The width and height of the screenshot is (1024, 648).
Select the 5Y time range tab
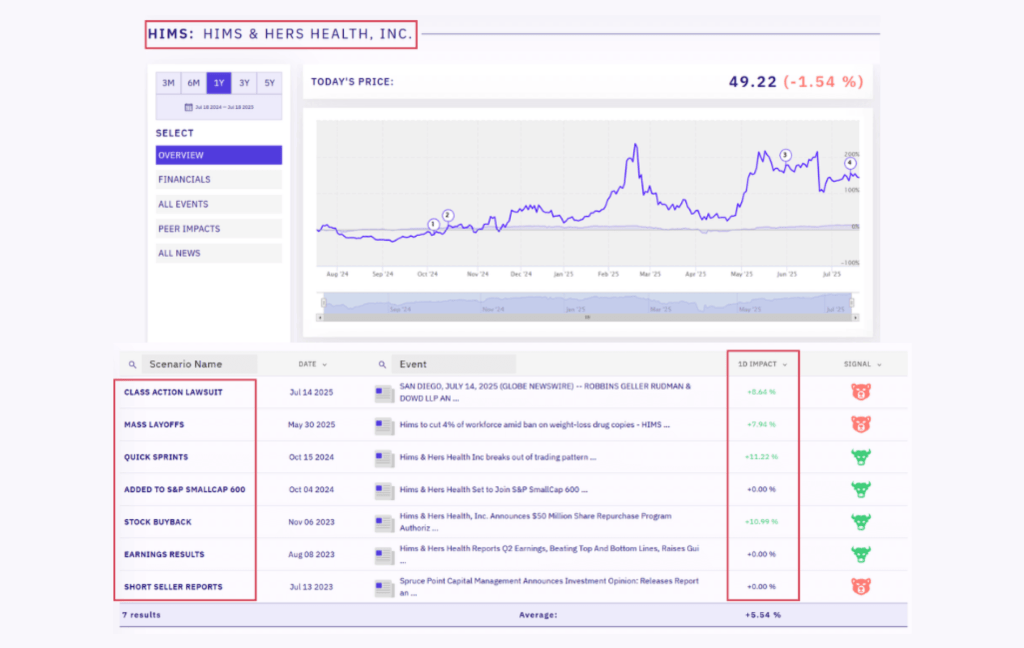click(269, 83)
